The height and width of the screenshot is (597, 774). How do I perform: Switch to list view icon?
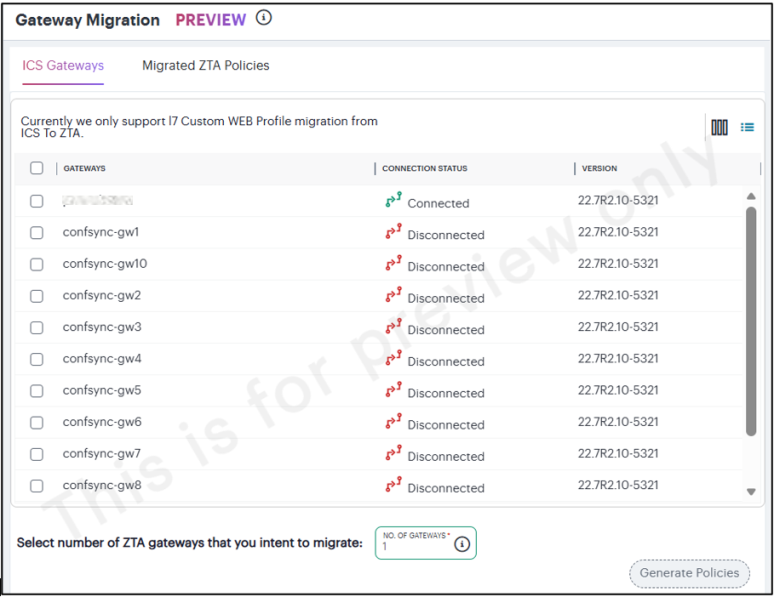[x=747, y=127]
